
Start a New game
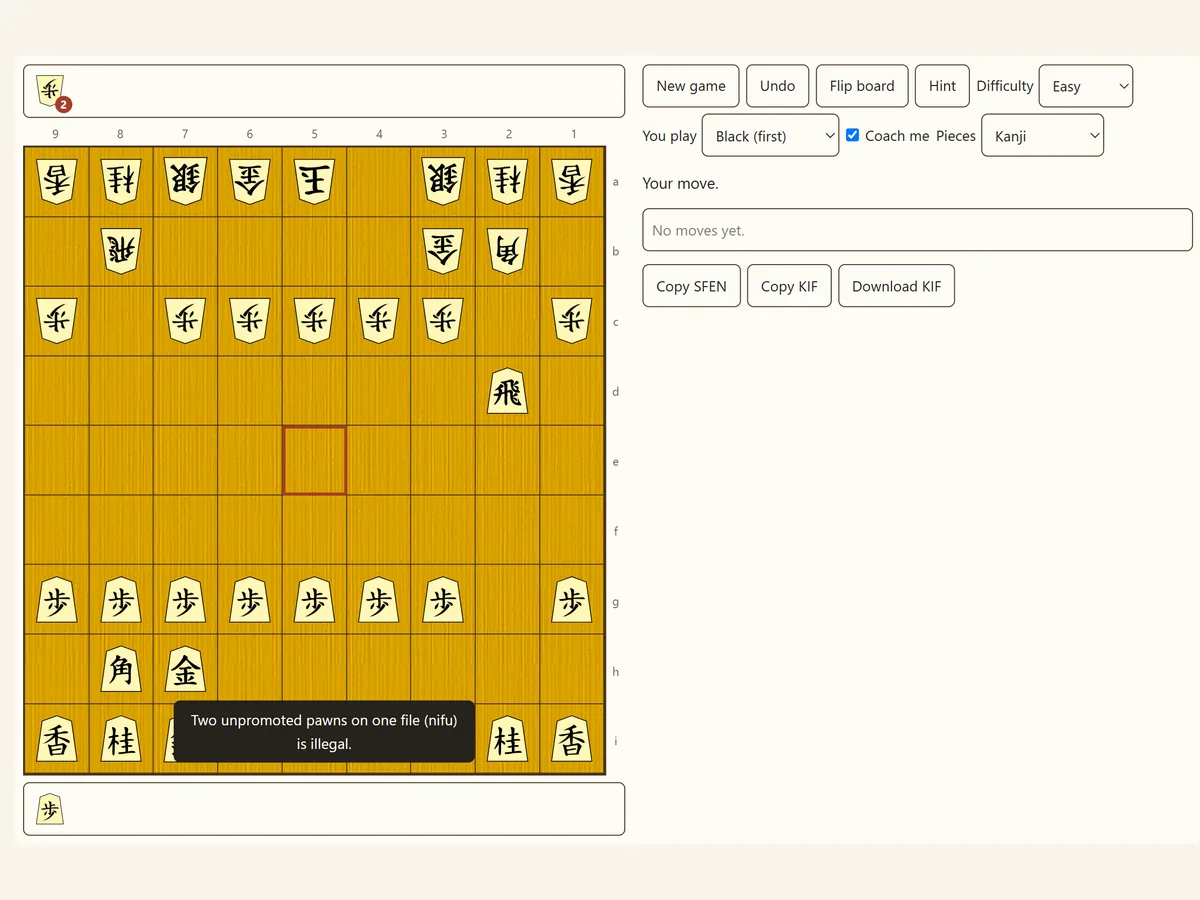point(691,86)
